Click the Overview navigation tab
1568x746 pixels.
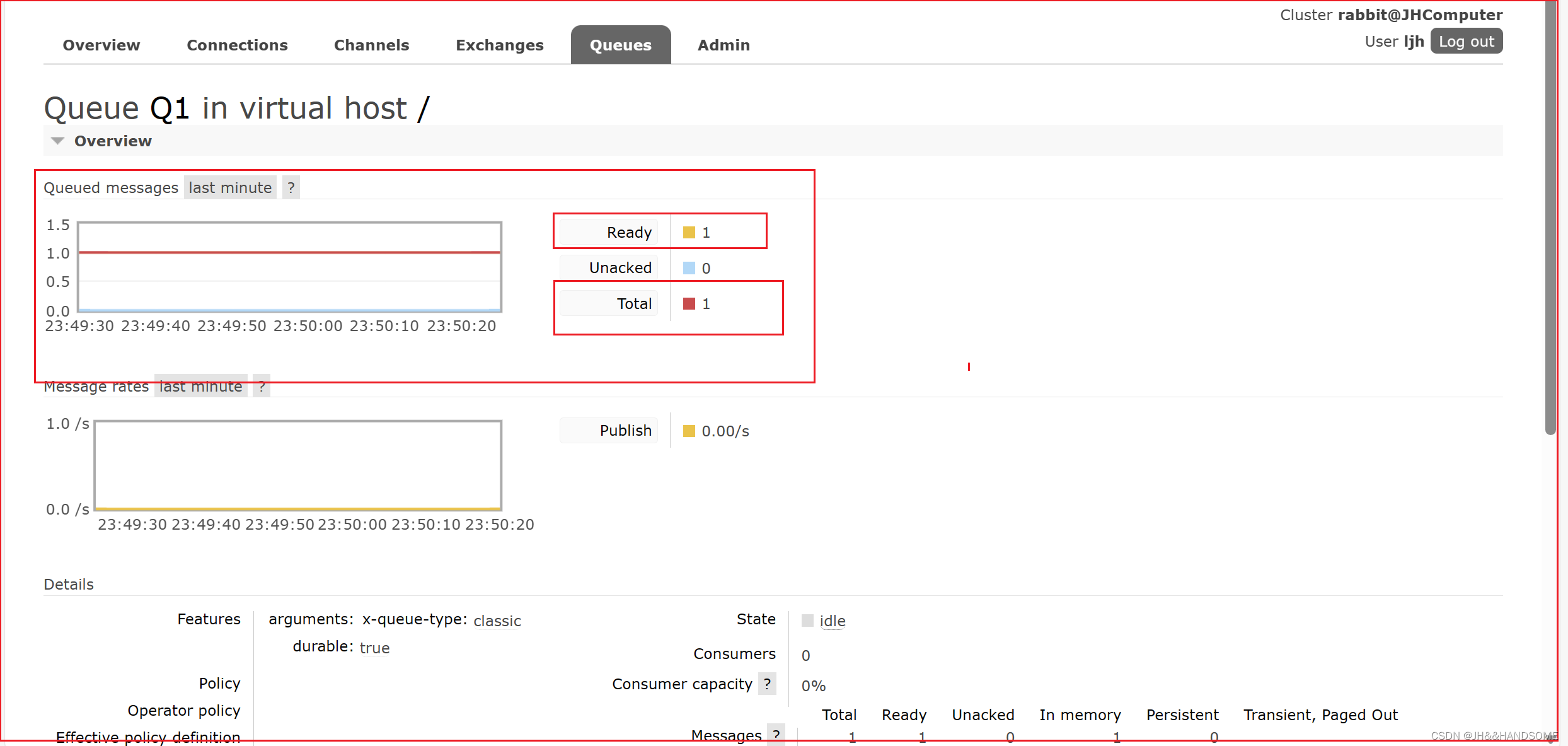coord(101,45)
